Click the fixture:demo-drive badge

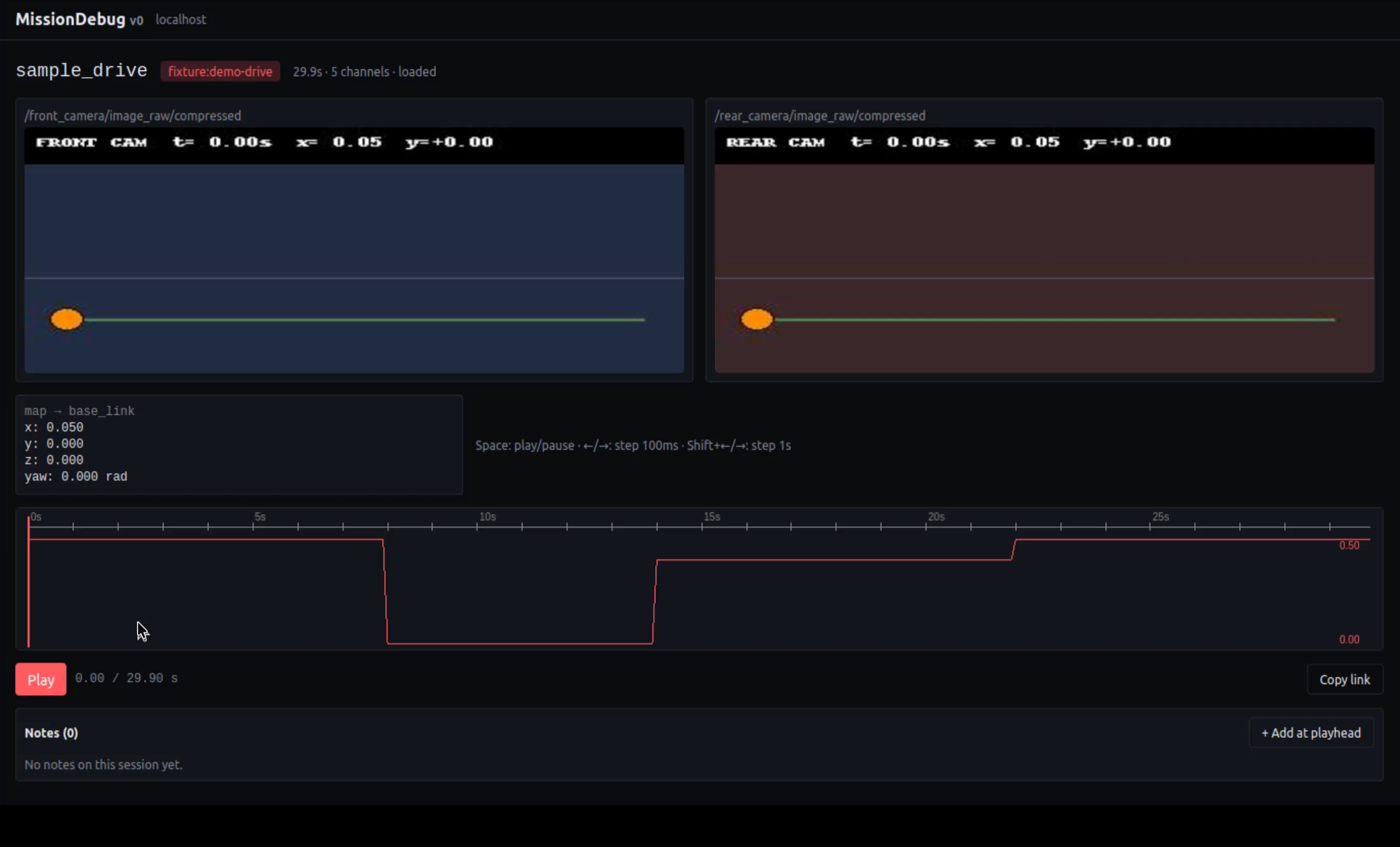coord(220,72)
